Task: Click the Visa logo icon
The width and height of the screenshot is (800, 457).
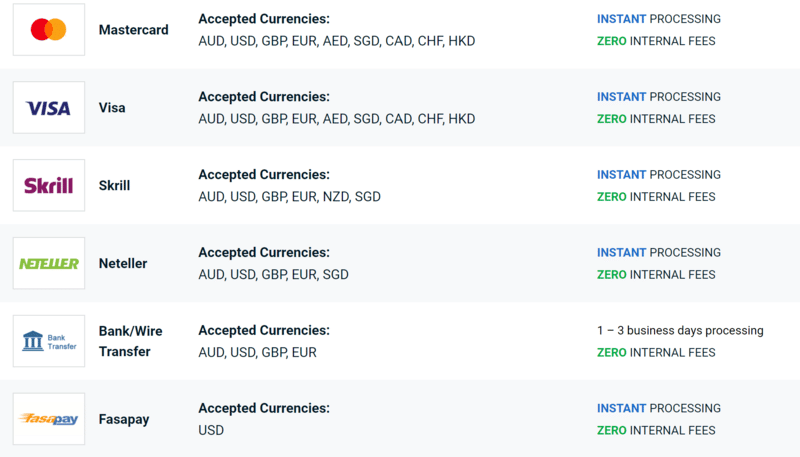Action: click(x=48, y=108)
